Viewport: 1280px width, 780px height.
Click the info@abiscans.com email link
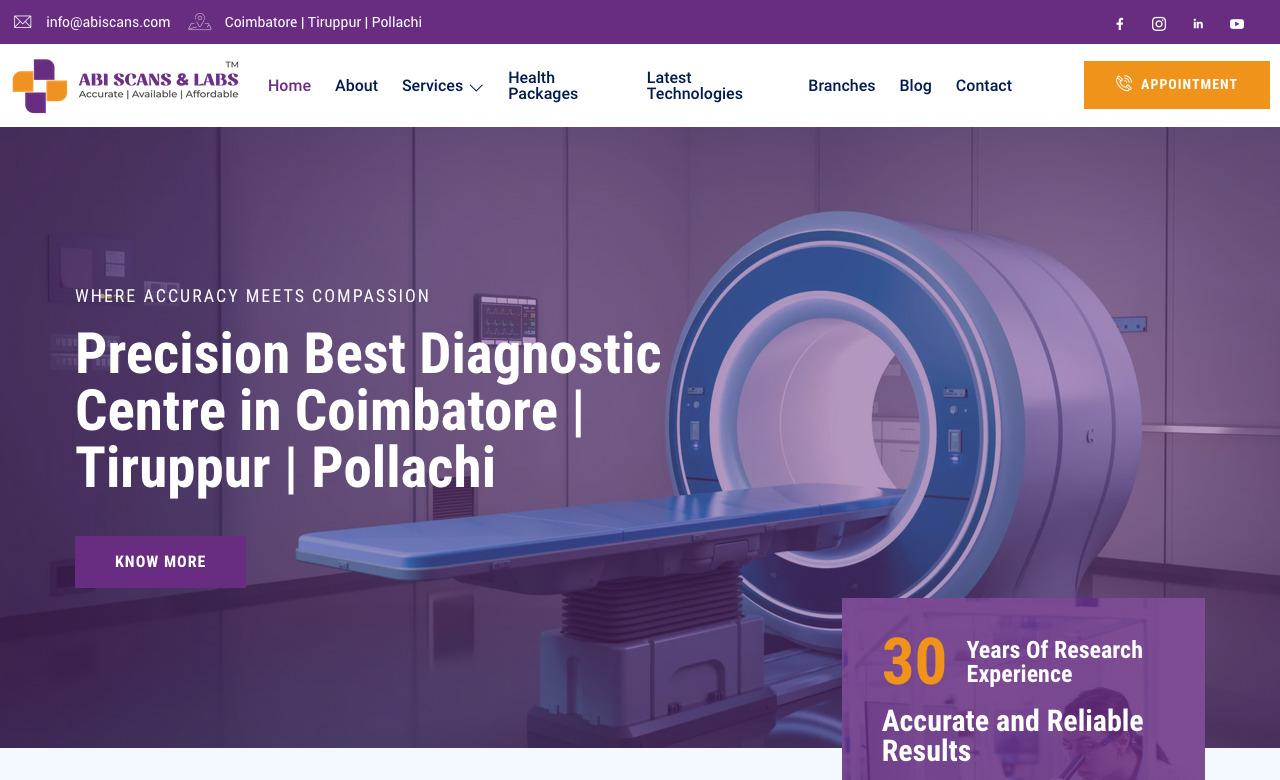coord(108,22)
